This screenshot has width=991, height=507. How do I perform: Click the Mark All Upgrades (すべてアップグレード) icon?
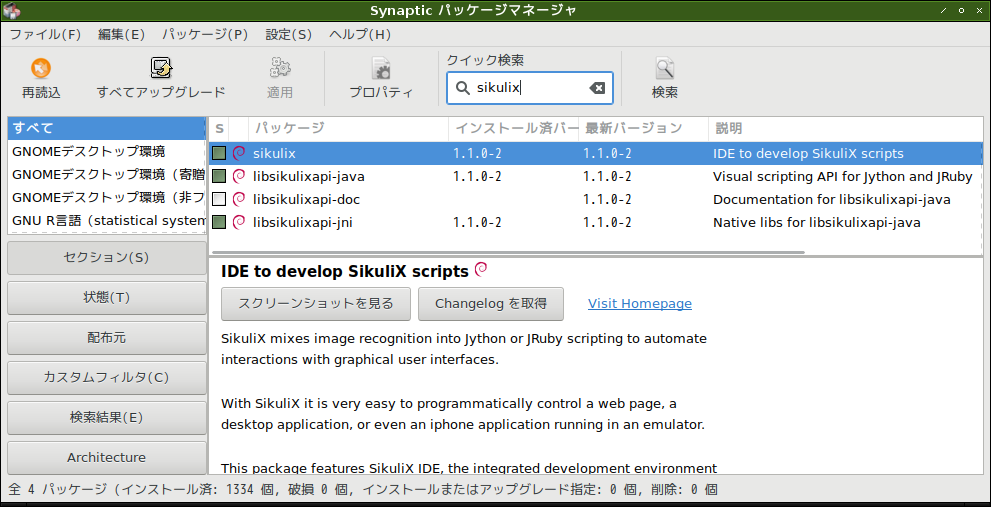[x=161, y=68]
